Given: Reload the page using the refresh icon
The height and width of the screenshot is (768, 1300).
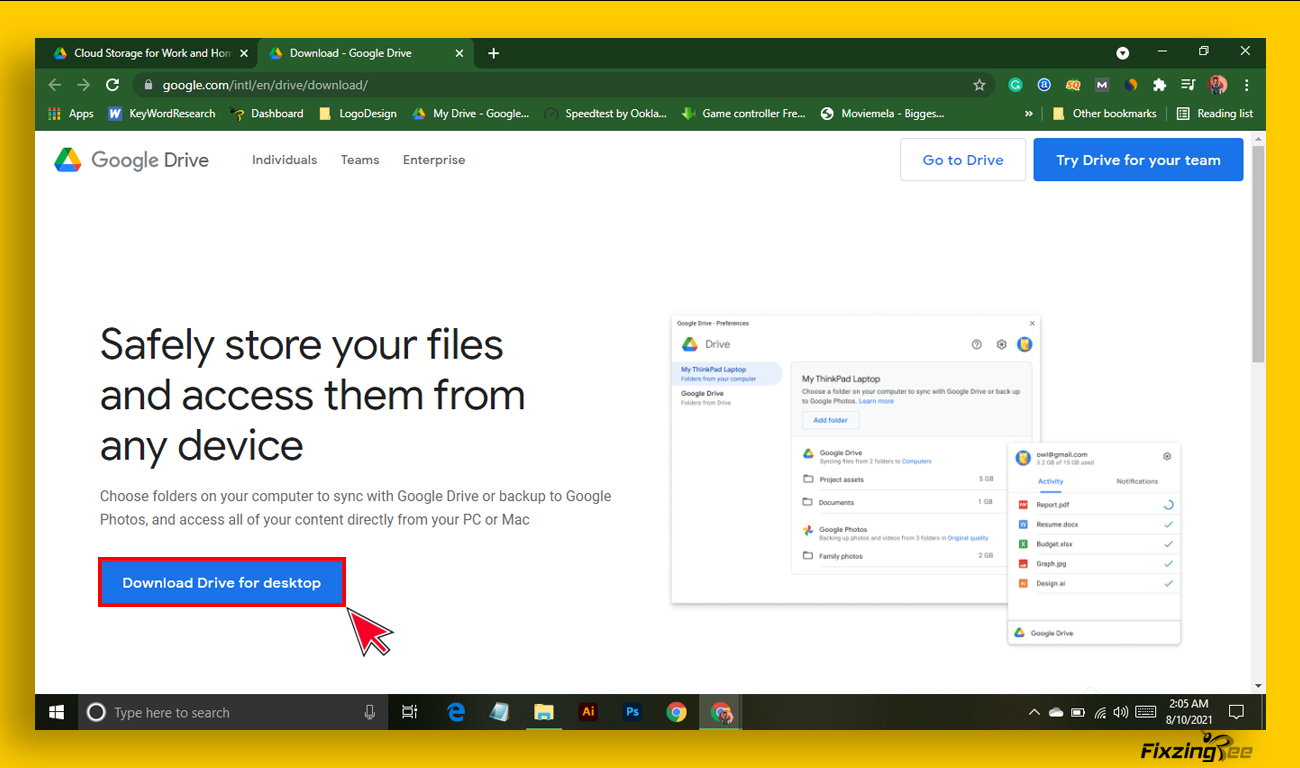Looking at the screenshot, I should (x=113, y=85).
